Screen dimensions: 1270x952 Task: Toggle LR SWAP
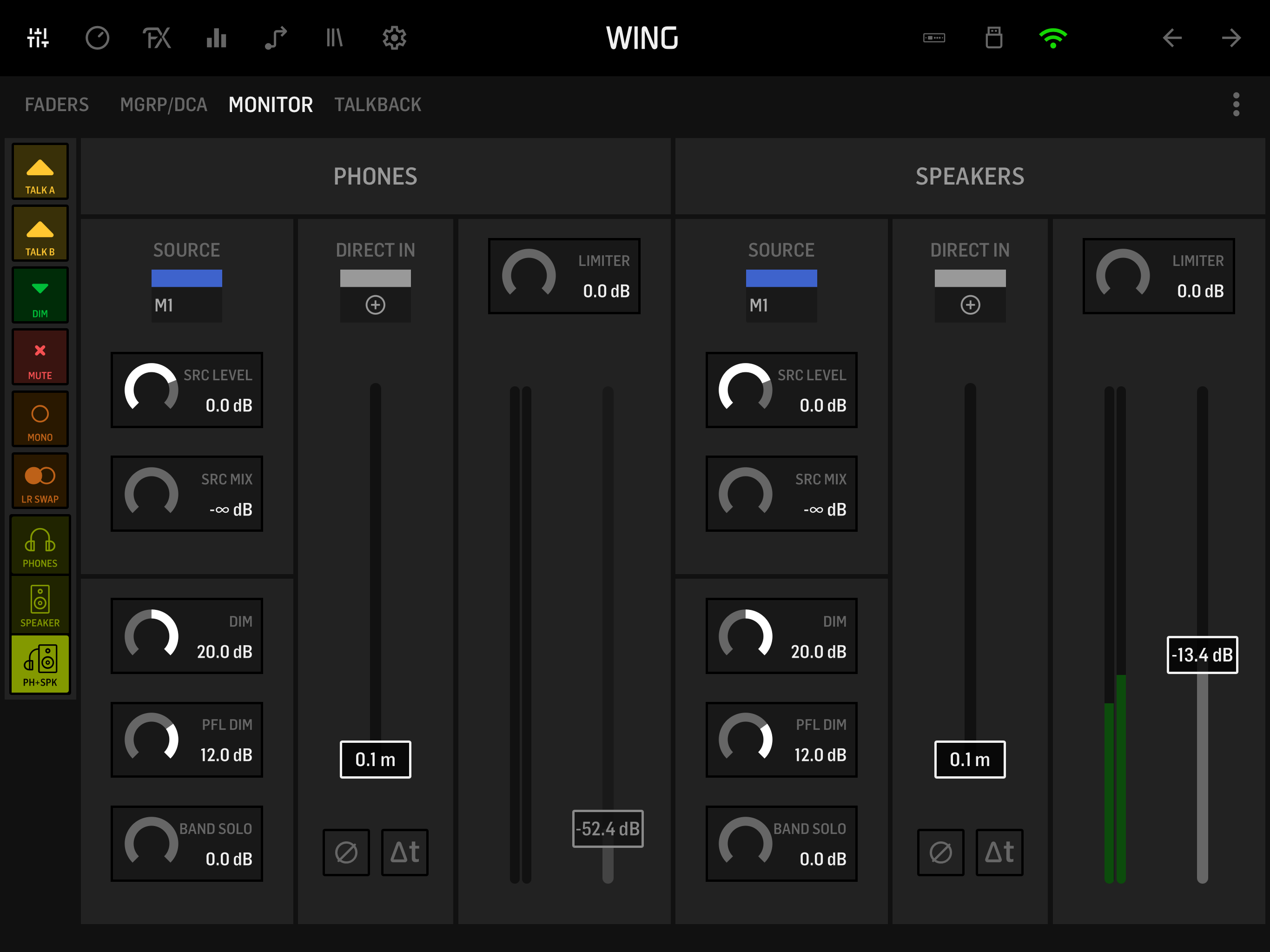(40, 481)
